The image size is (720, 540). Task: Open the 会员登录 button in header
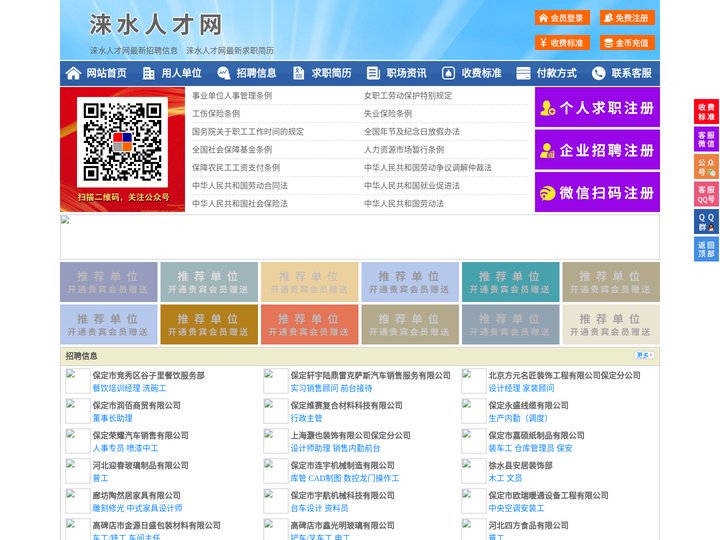coord(562,18)
